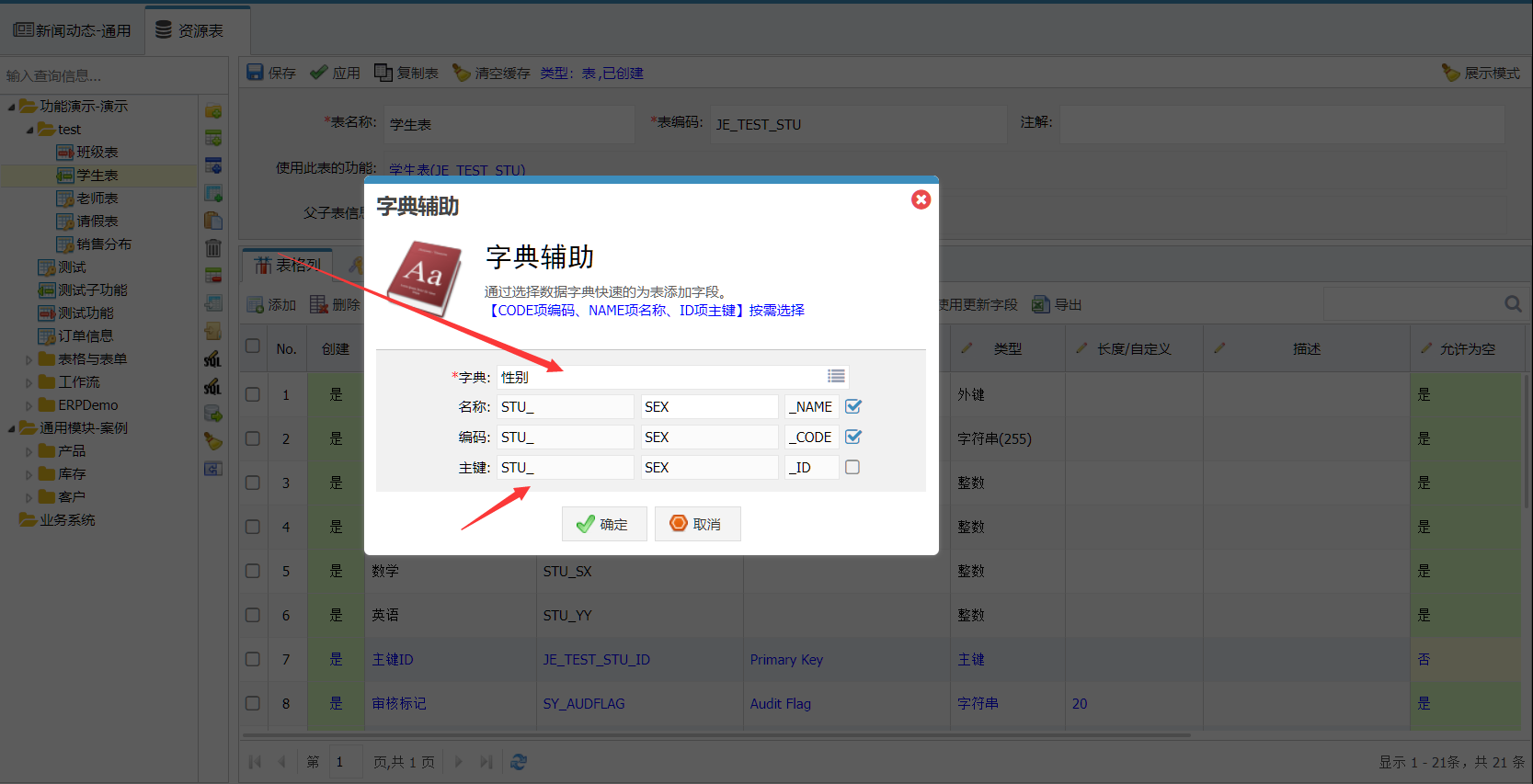Click the 复制表 copy table button

pos(406,73)
